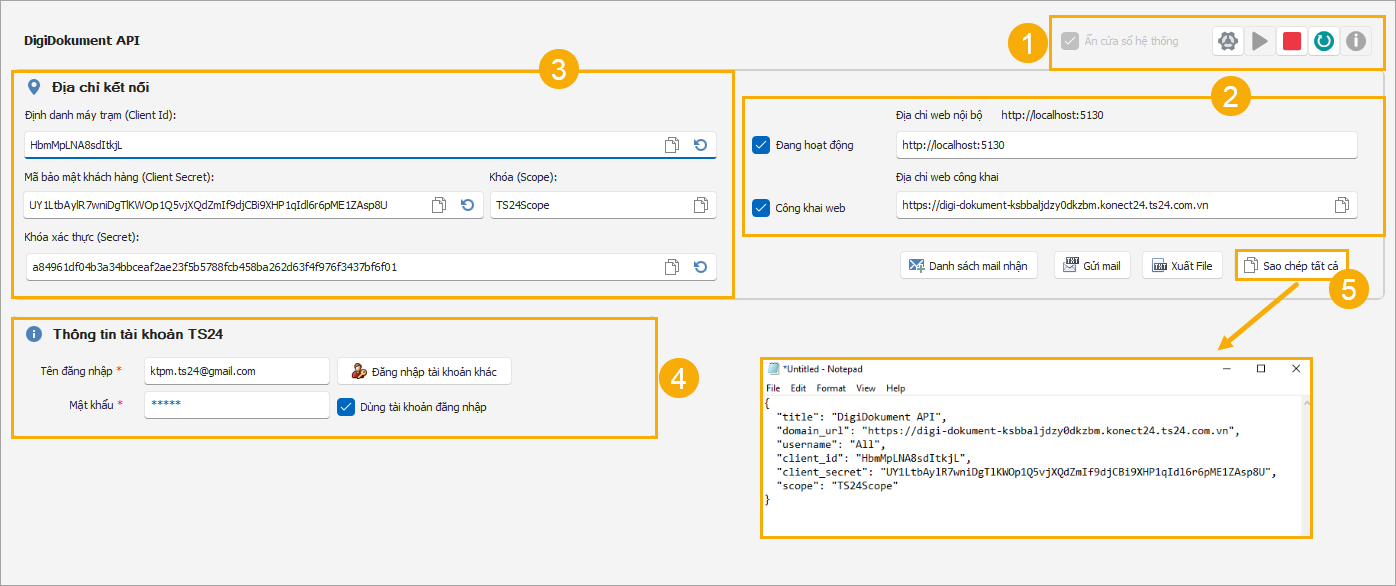Click the 'Sao chép tất cả' button

[x=1292, y=266]
